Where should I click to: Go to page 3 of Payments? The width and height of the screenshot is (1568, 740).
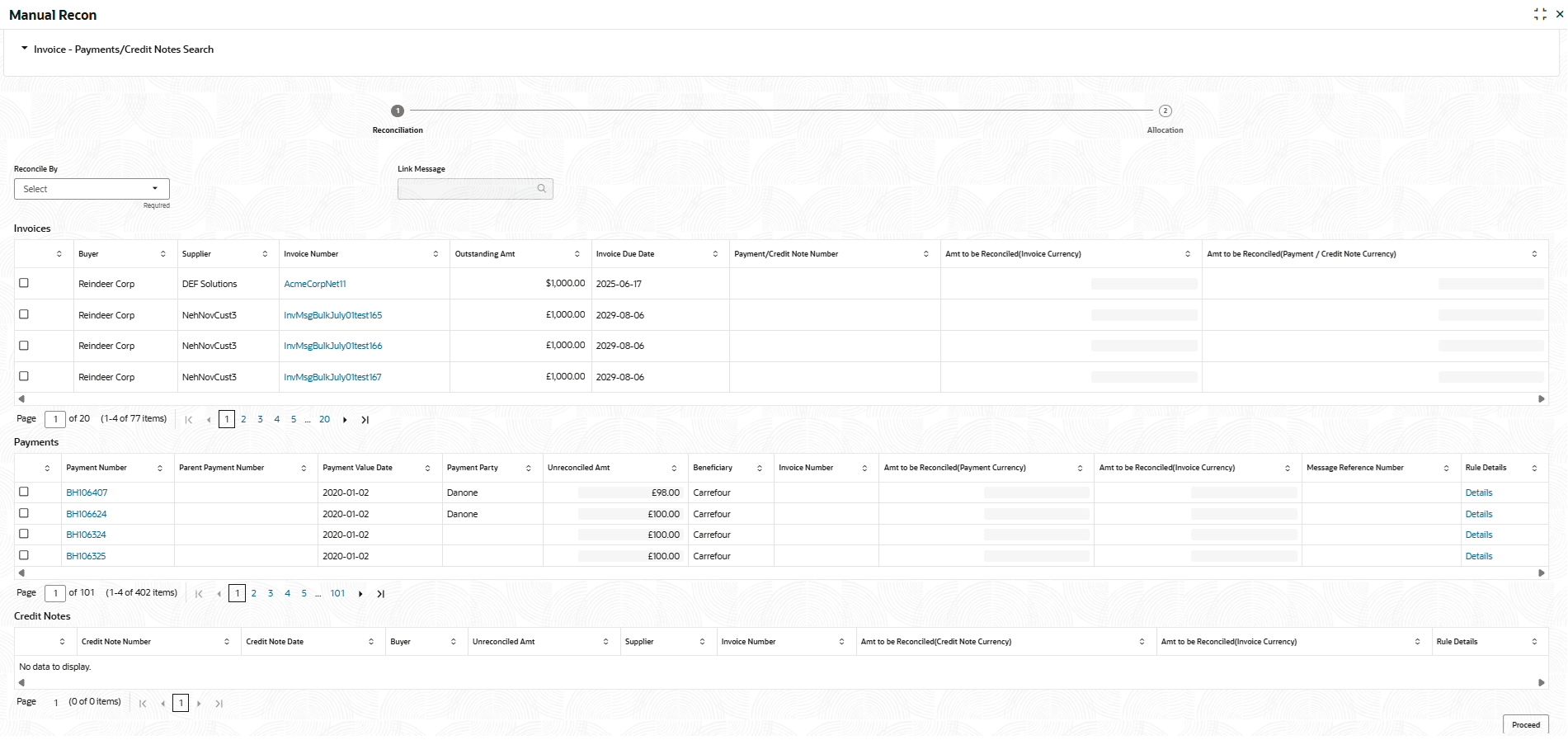click(x=271, y=594)
